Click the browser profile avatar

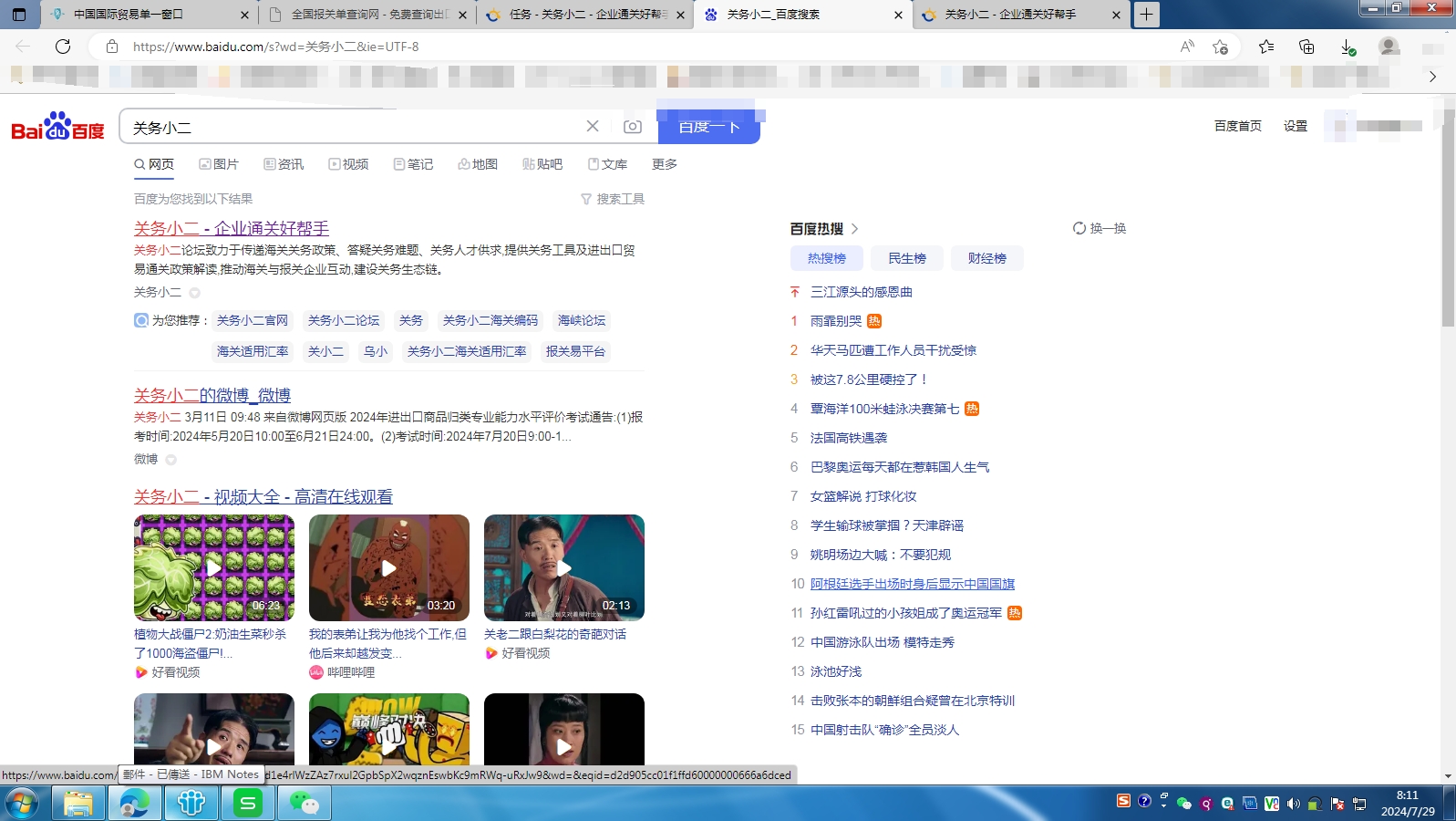1389,47
